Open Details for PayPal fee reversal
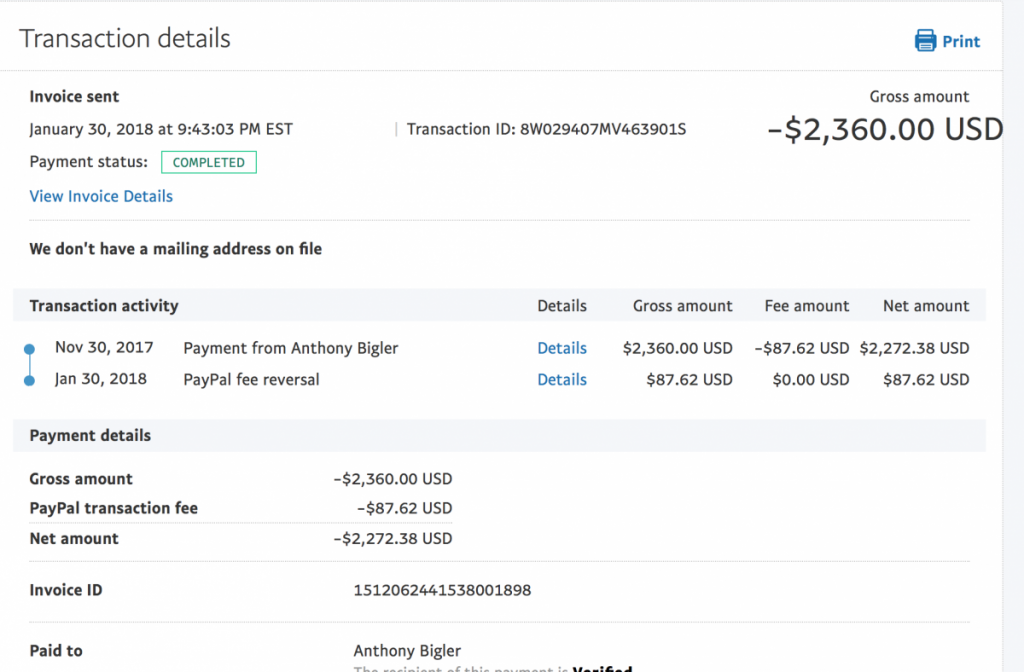Viewport: 1024px width, 672px height. tap(562, 379)
